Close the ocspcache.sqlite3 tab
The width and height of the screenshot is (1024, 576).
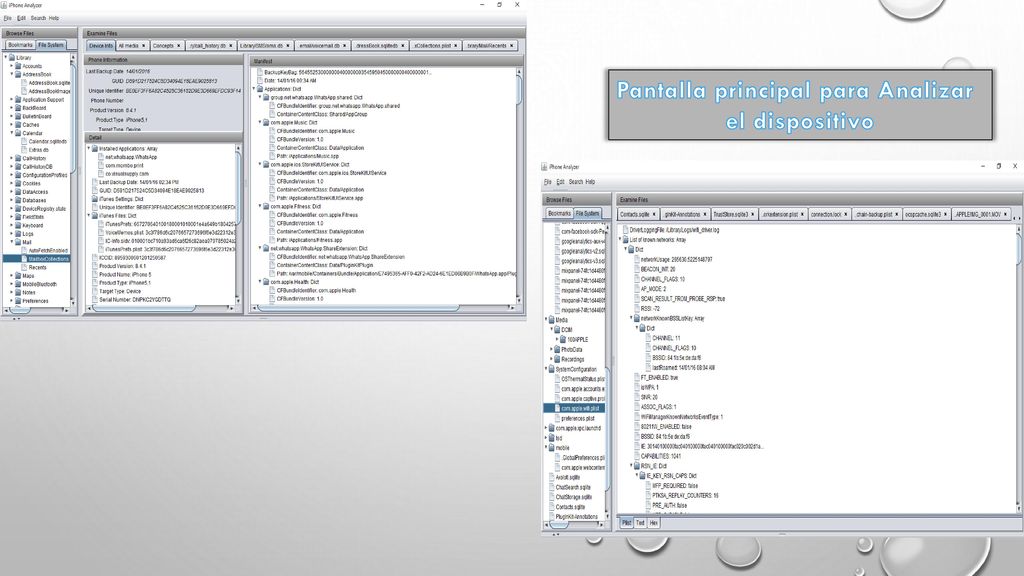tap(945, 214)
